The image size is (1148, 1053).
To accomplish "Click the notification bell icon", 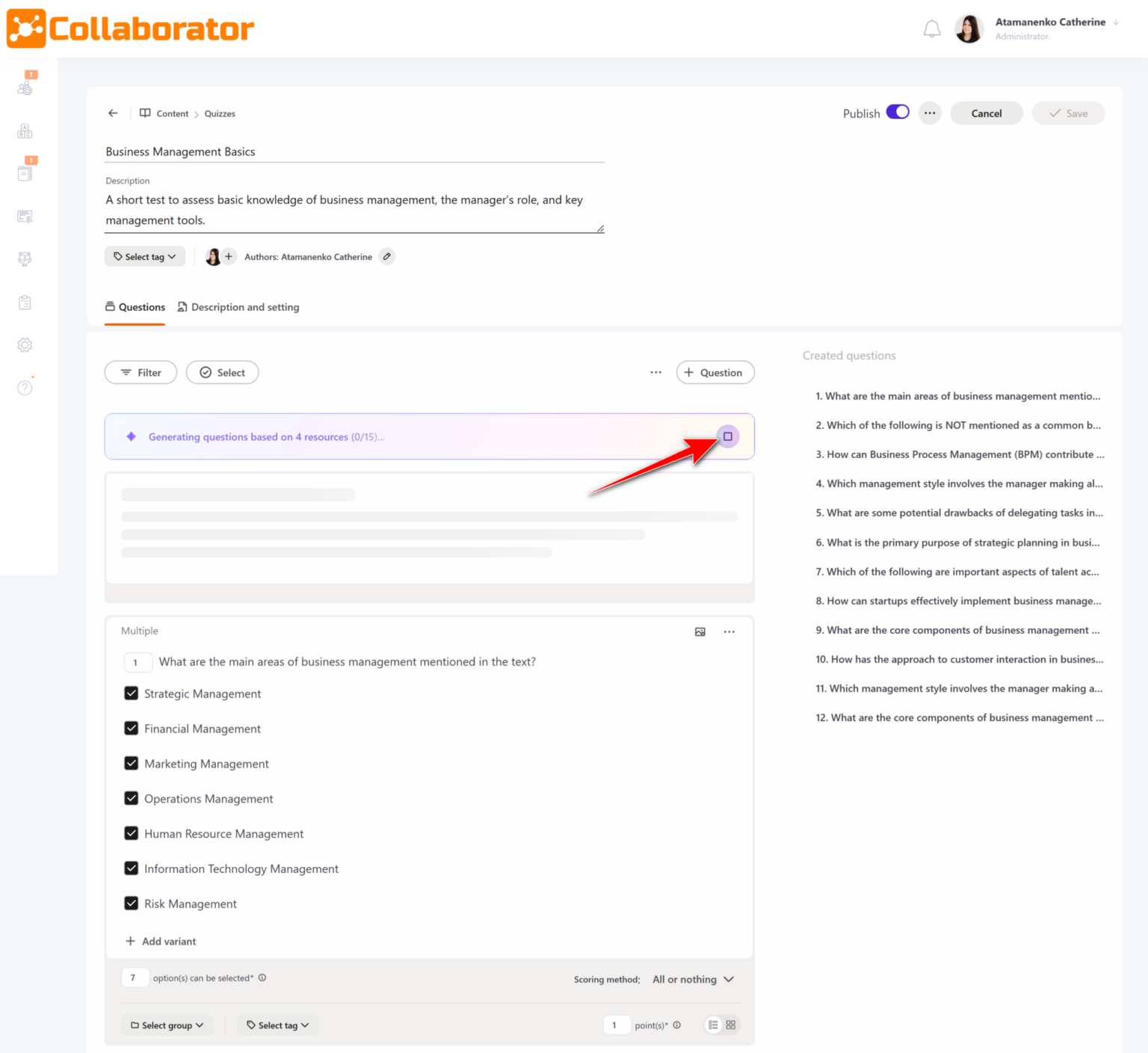I will click(x=932, y=29).
